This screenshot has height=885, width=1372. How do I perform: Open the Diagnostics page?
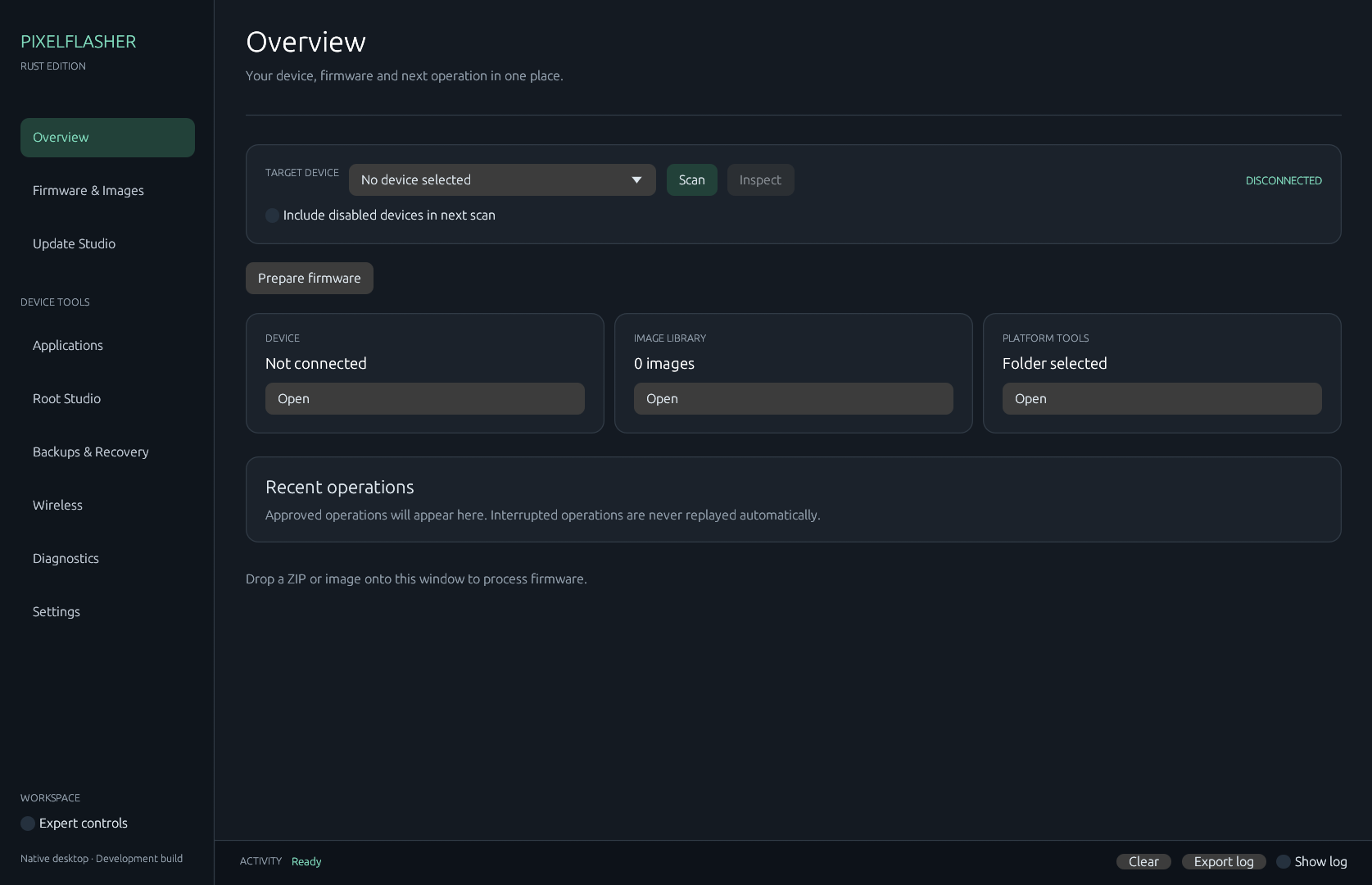[107, 559]
